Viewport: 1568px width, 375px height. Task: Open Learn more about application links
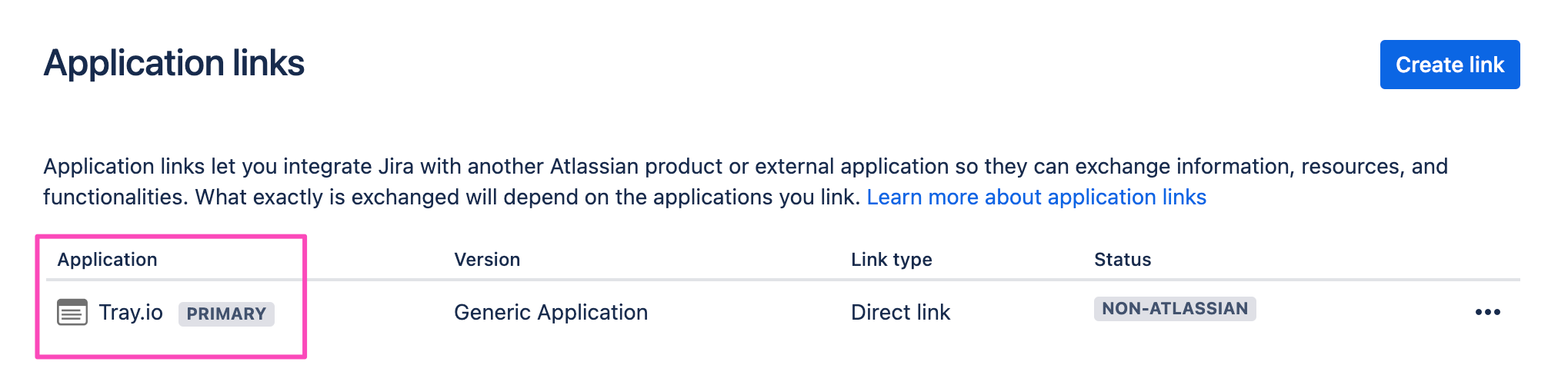(x=1036, y=197)
